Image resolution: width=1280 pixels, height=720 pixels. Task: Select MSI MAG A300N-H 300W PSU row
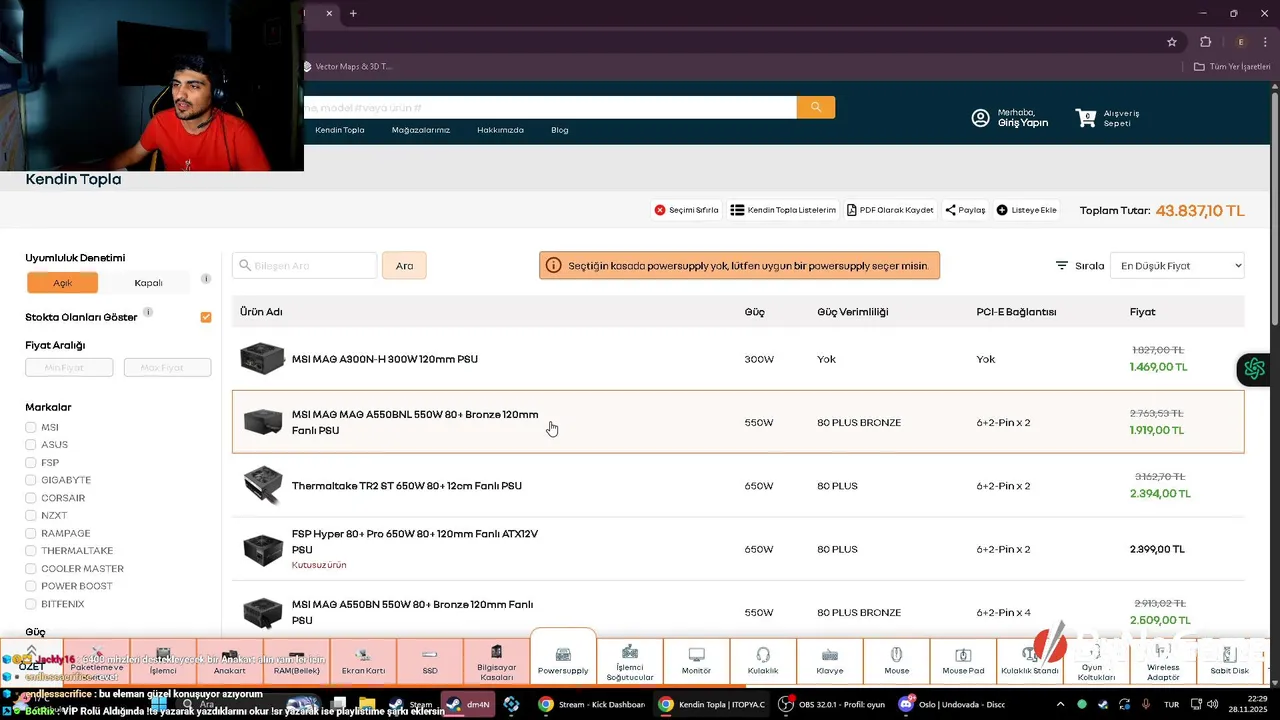(738, 359)
